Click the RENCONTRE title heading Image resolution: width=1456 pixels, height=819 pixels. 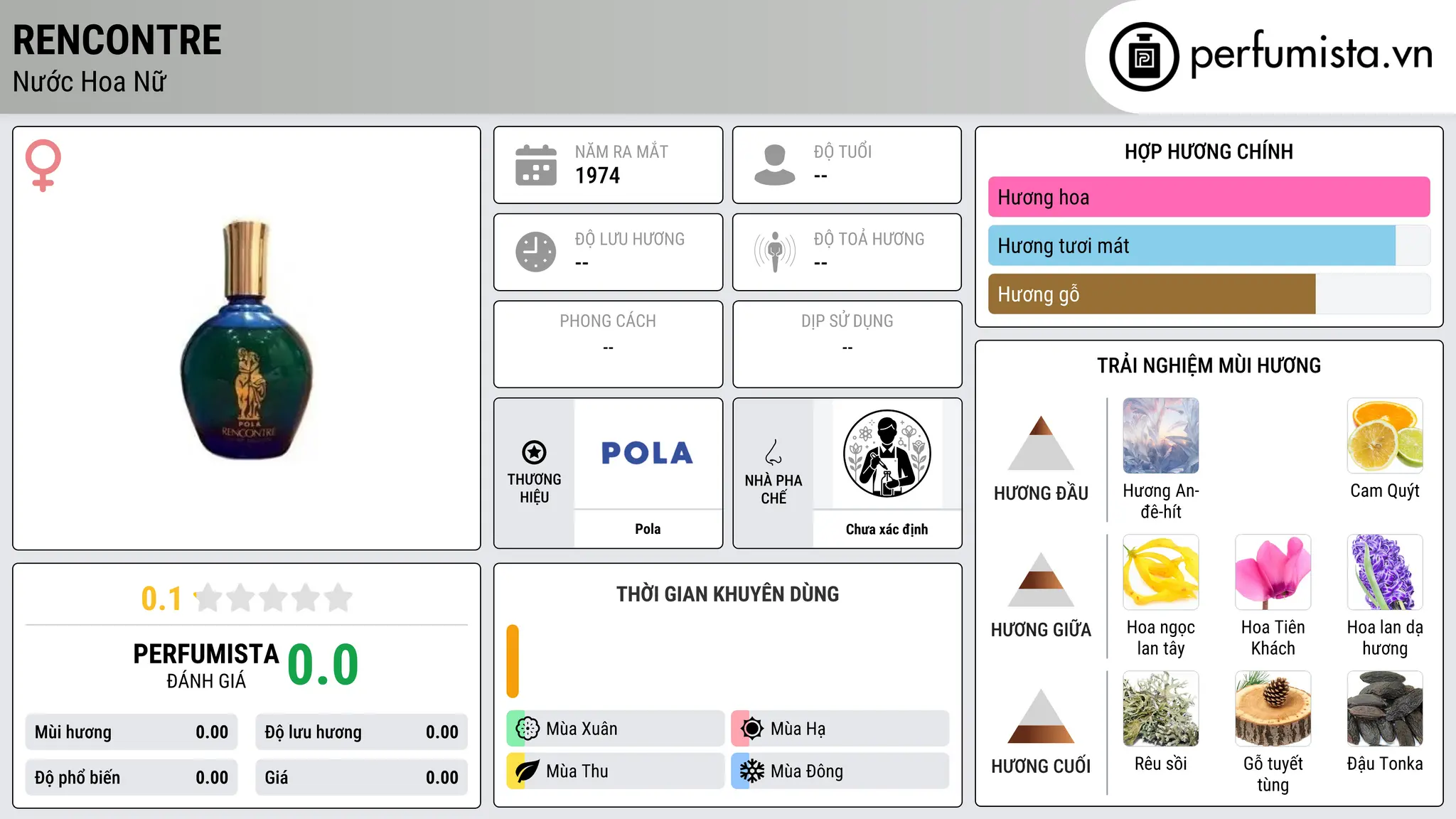pyautogui.click(x=117, y=40)
